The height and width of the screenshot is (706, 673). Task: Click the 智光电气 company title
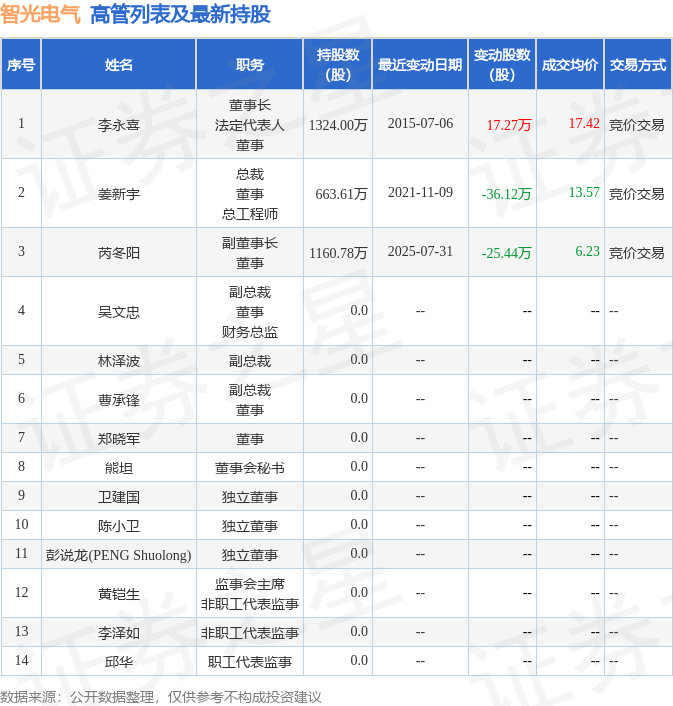pyautogui.click(x=40, y=14)
